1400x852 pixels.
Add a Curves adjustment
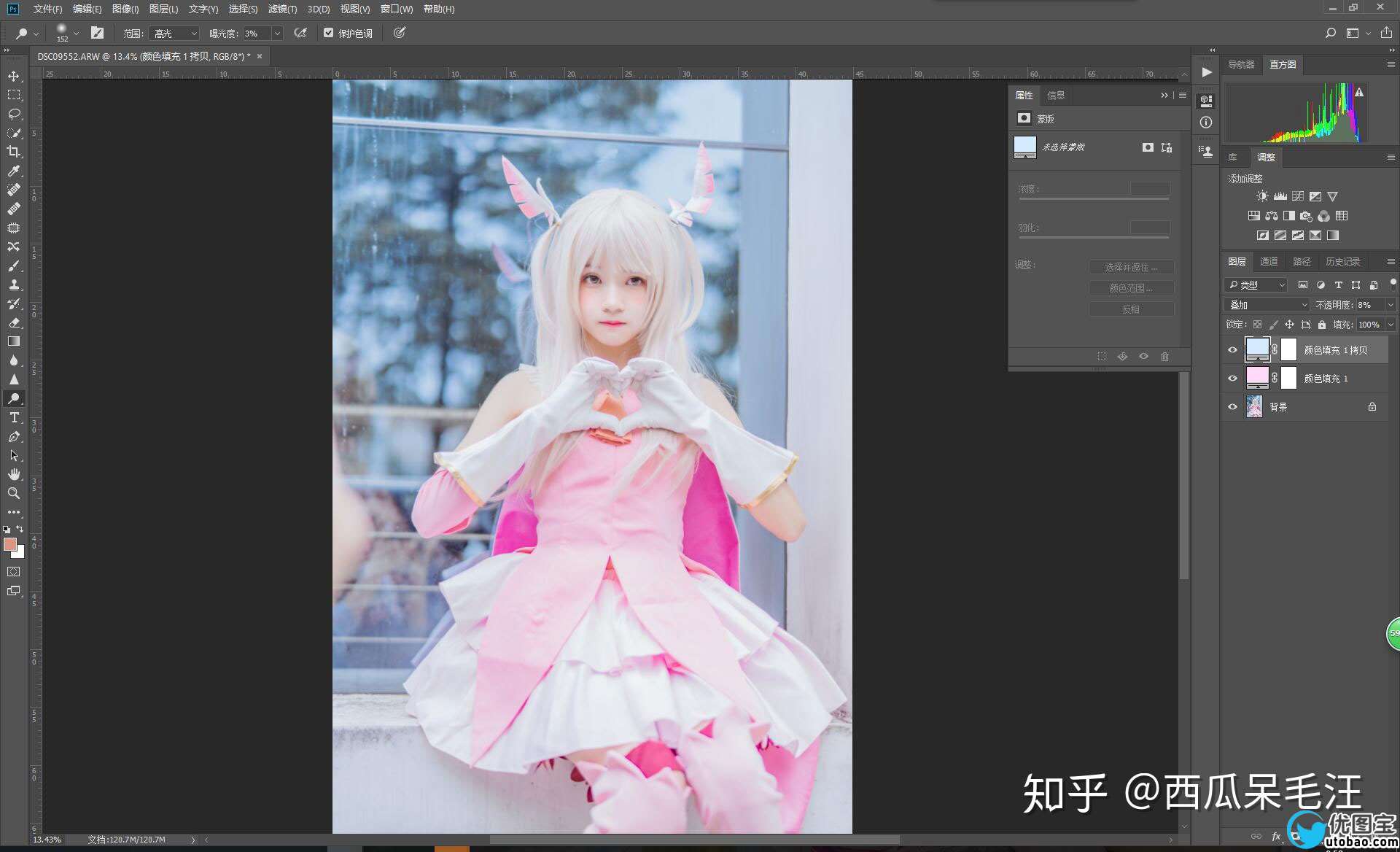point(1298,196)
